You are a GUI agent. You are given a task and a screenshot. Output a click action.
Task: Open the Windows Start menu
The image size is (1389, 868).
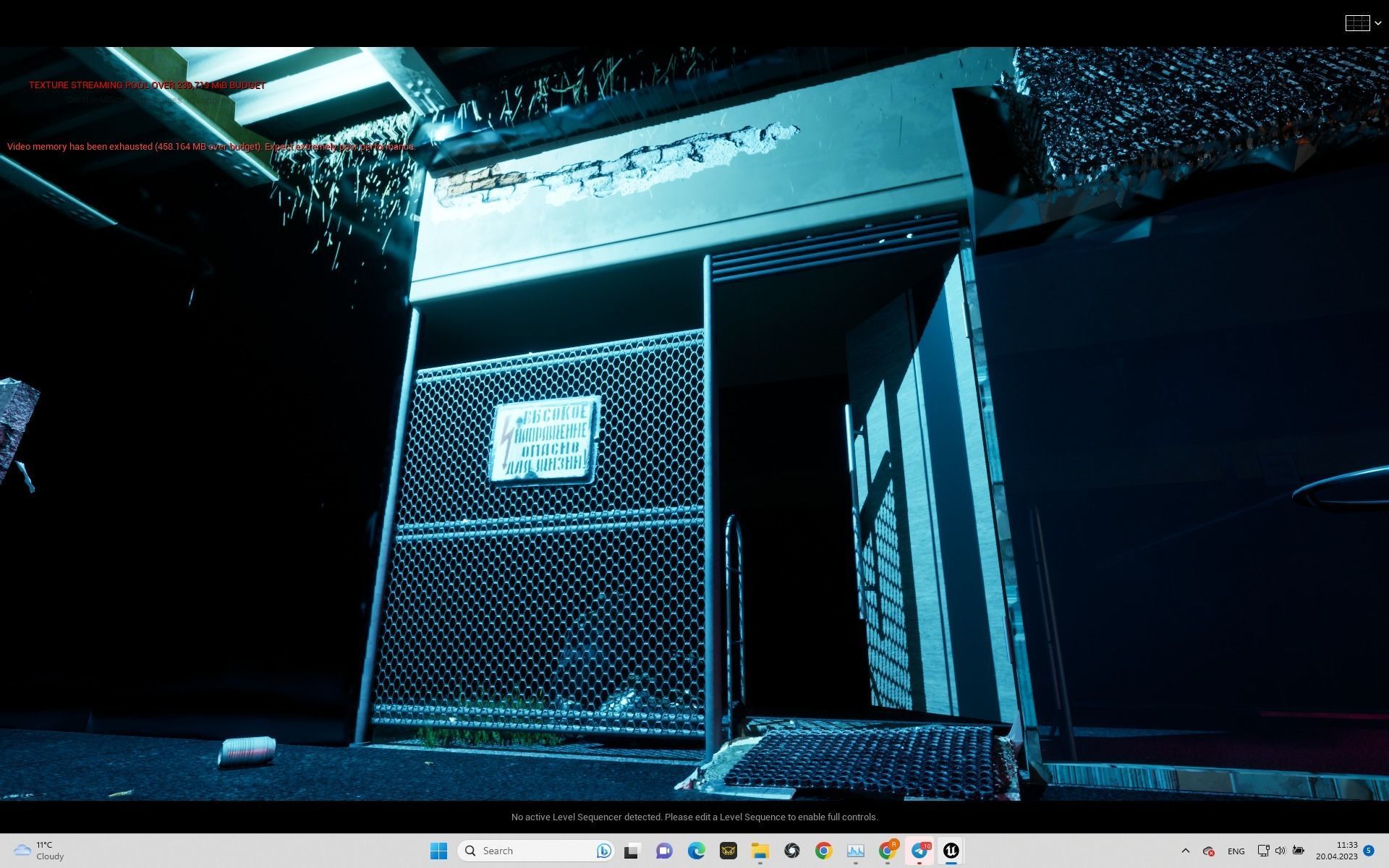tap(438, 851)
